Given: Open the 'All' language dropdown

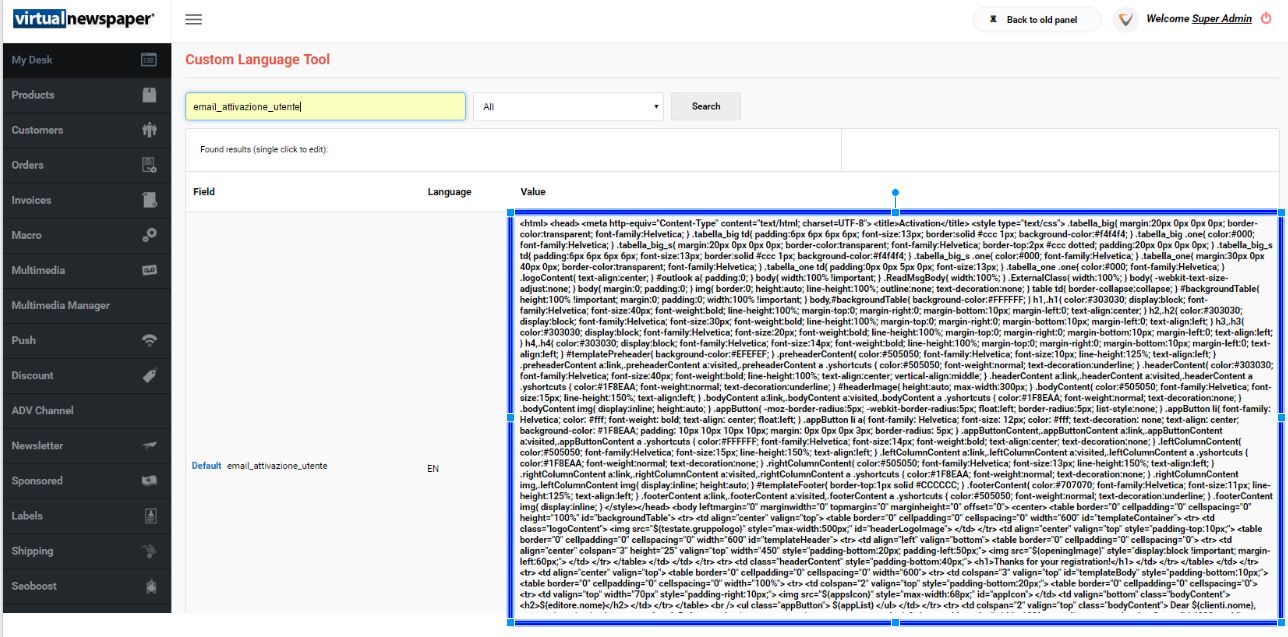Looking at the screenshot, I should 568,106.
